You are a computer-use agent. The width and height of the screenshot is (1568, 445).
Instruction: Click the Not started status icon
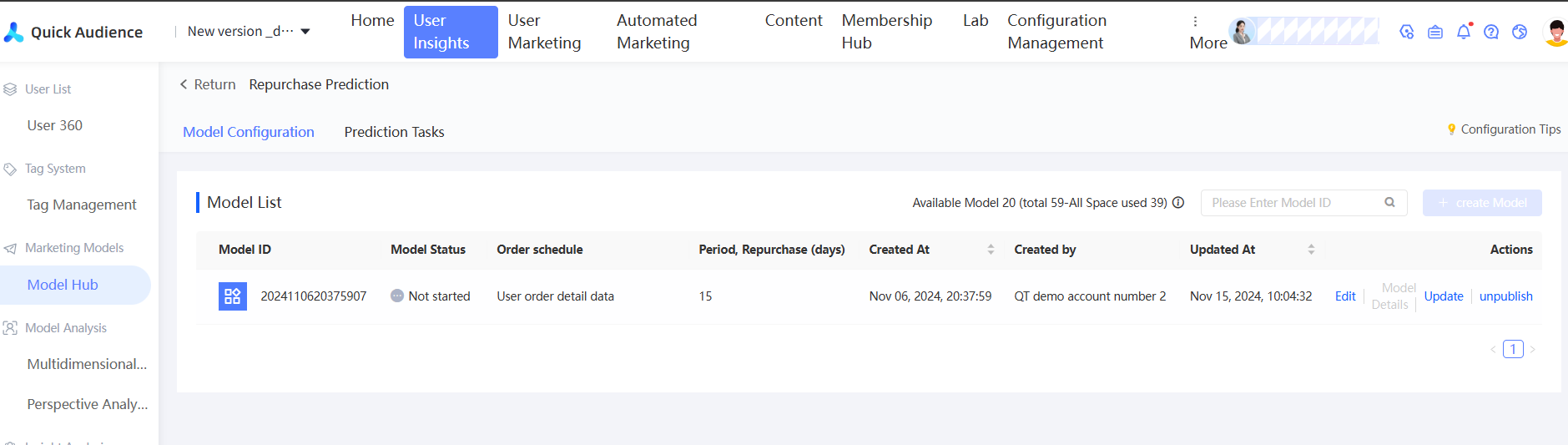tap(397, 296)
